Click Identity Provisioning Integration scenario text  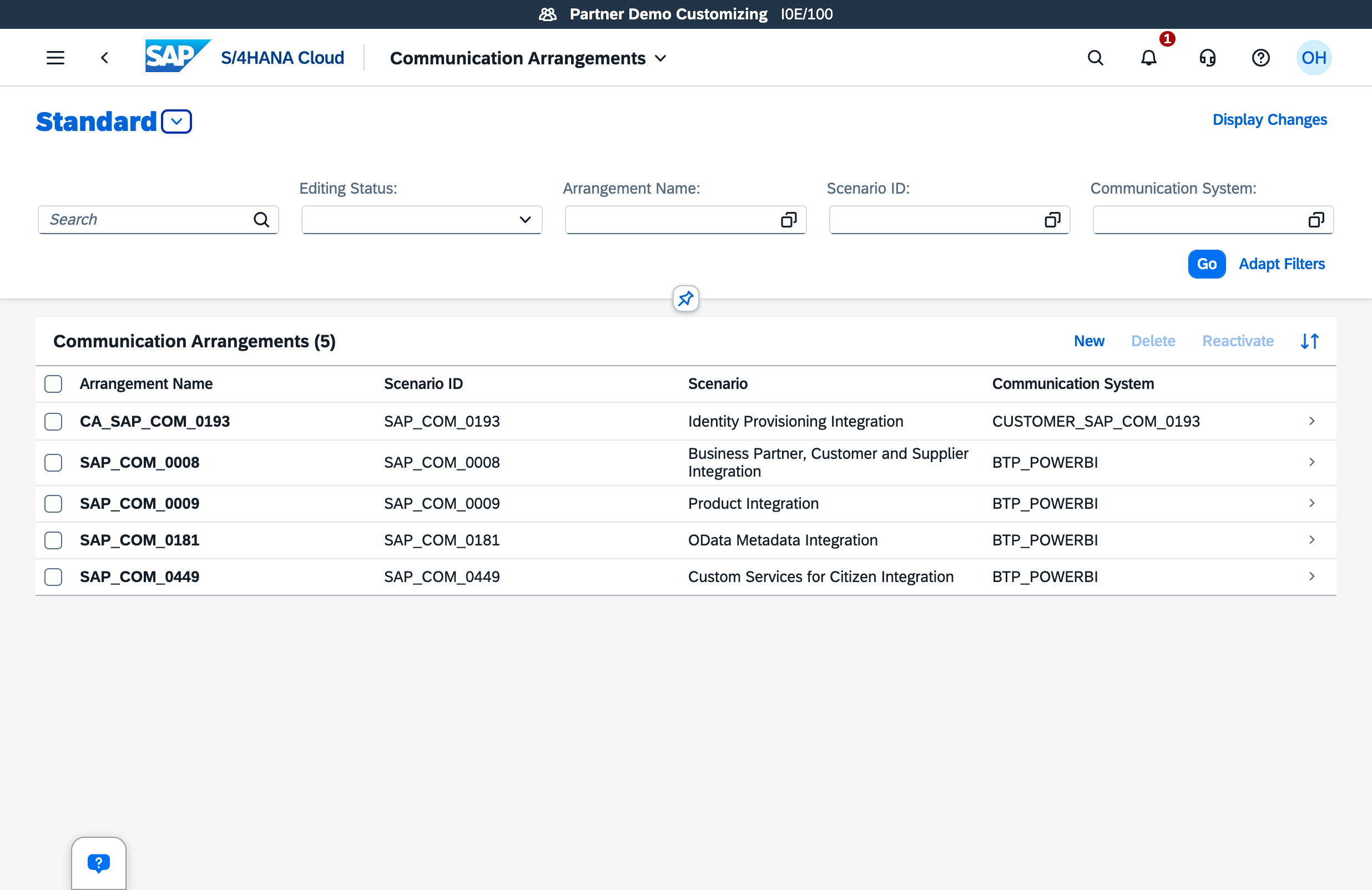click(795, 422)
